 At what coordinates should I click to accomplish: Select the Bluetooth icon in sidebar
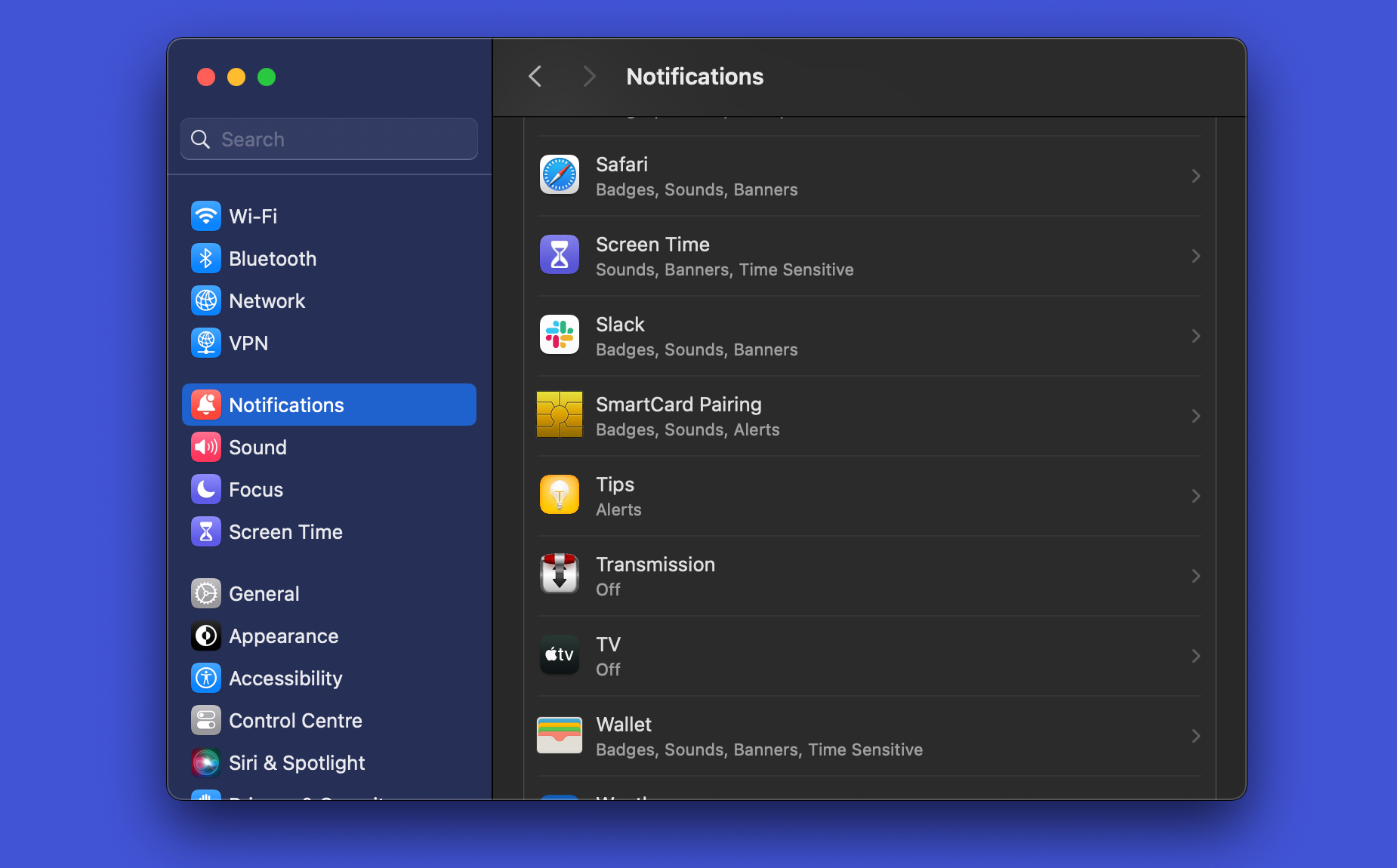tap(206, 258)
